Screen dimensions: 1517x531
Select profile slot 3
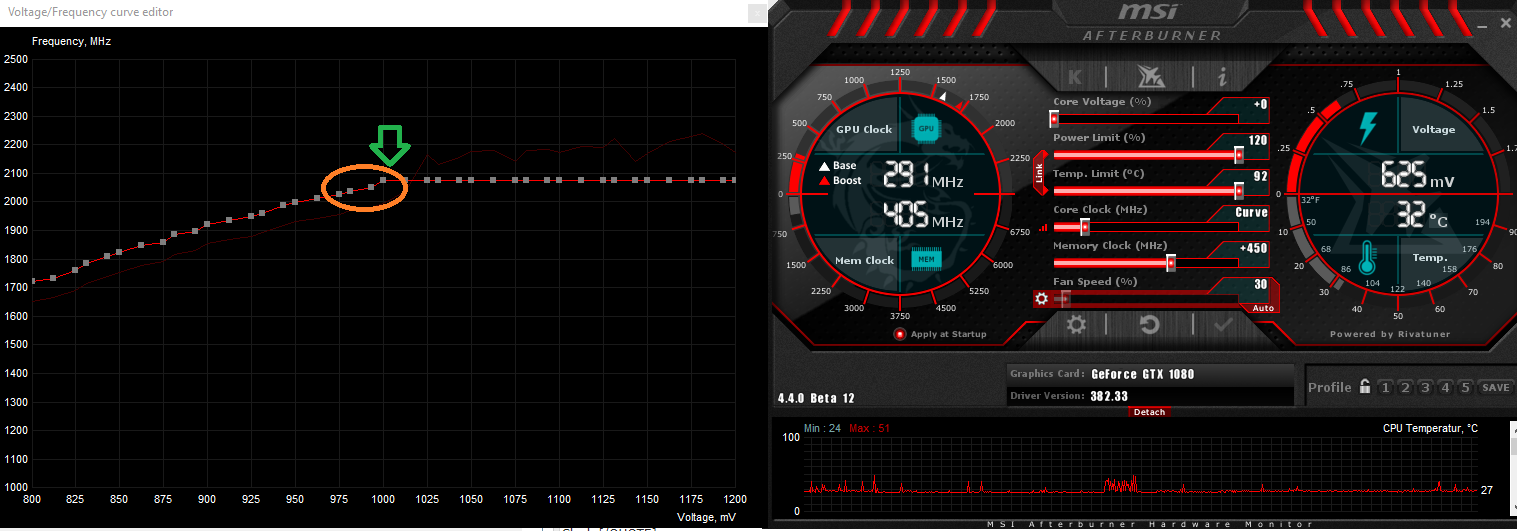(1426, 388)
